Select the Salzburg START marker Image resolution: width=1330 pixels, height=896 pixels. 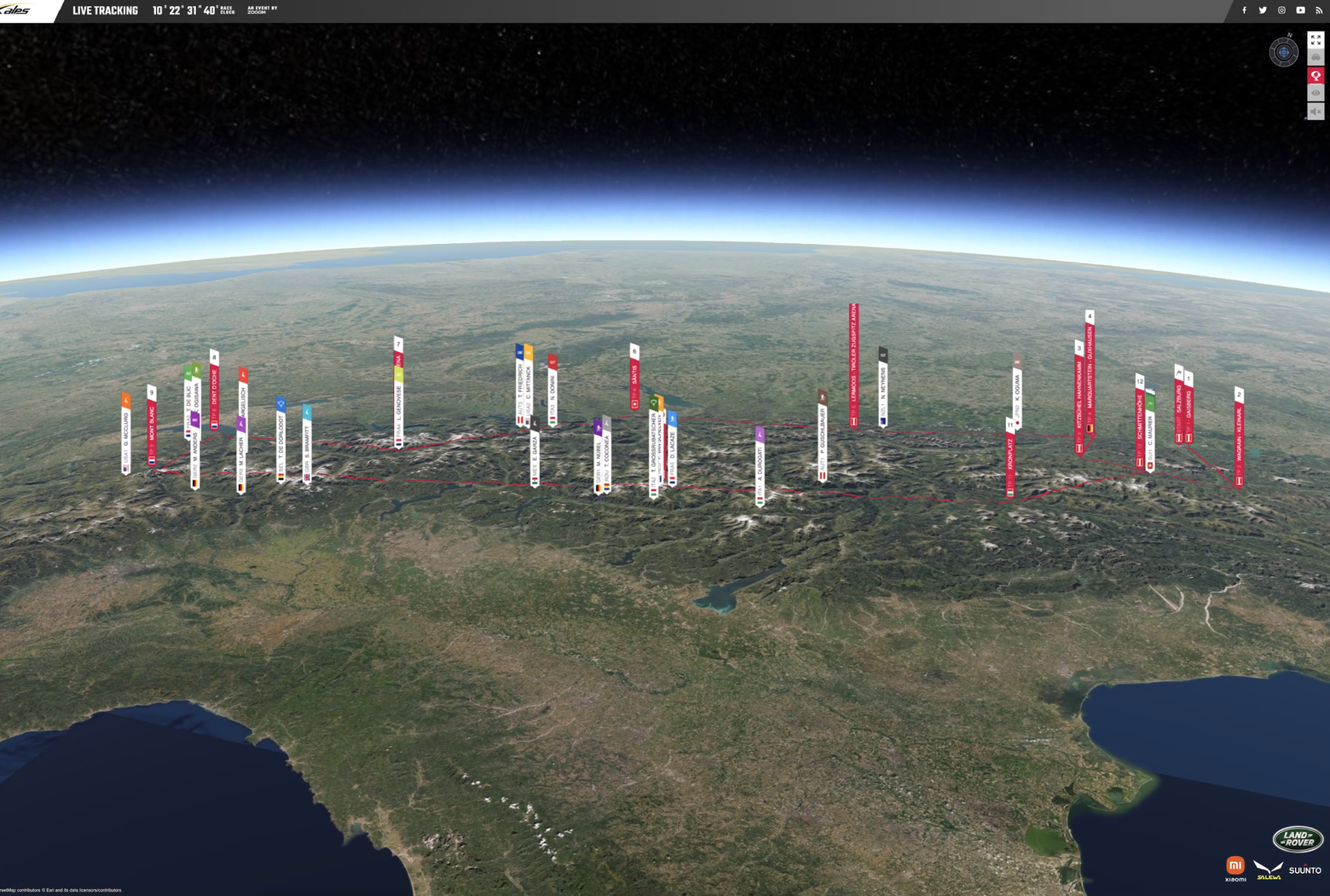[x=1179, y=404]
